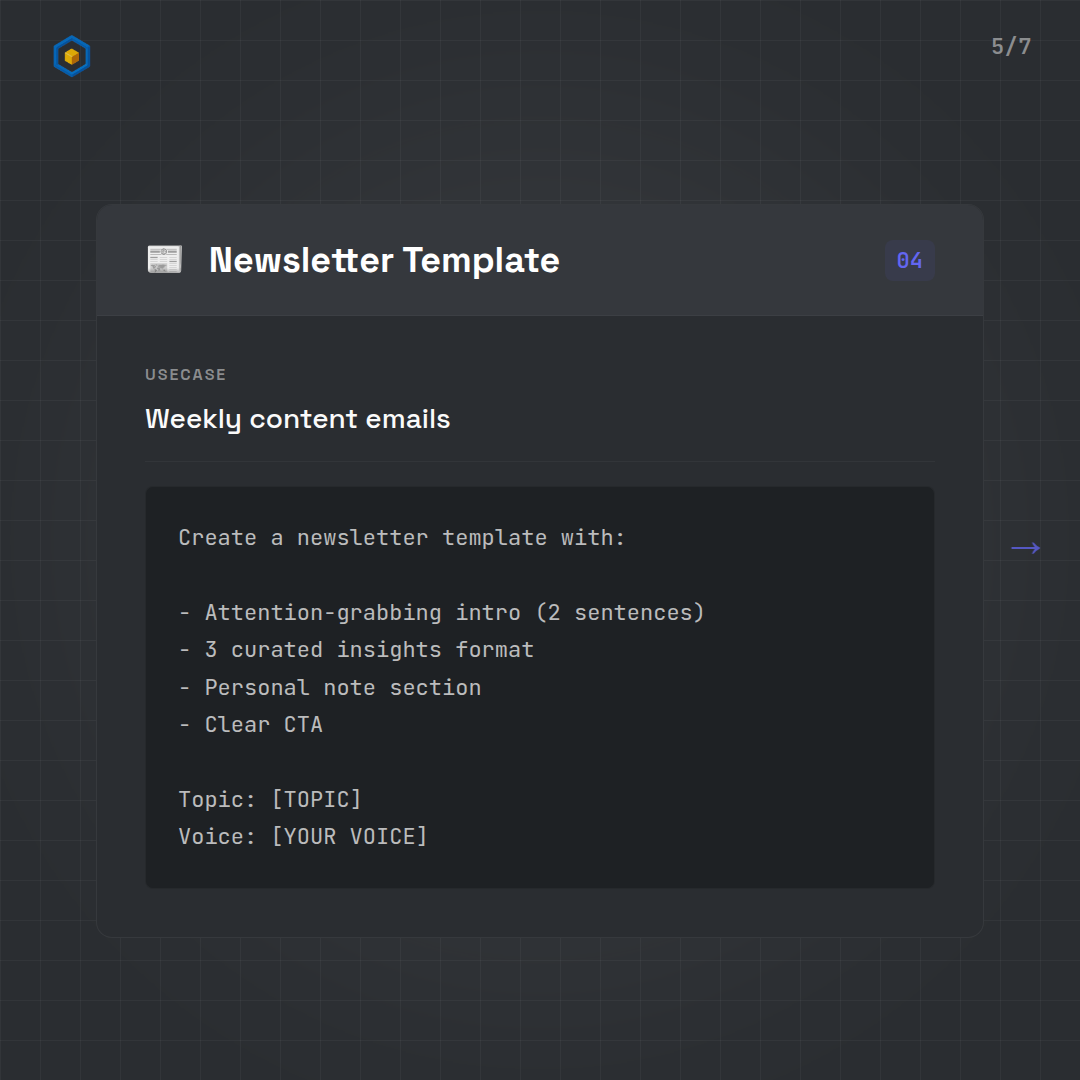Click the 5/7 slide counter
Viewport: 1080px width, 1080px height.
(1010, 47)
